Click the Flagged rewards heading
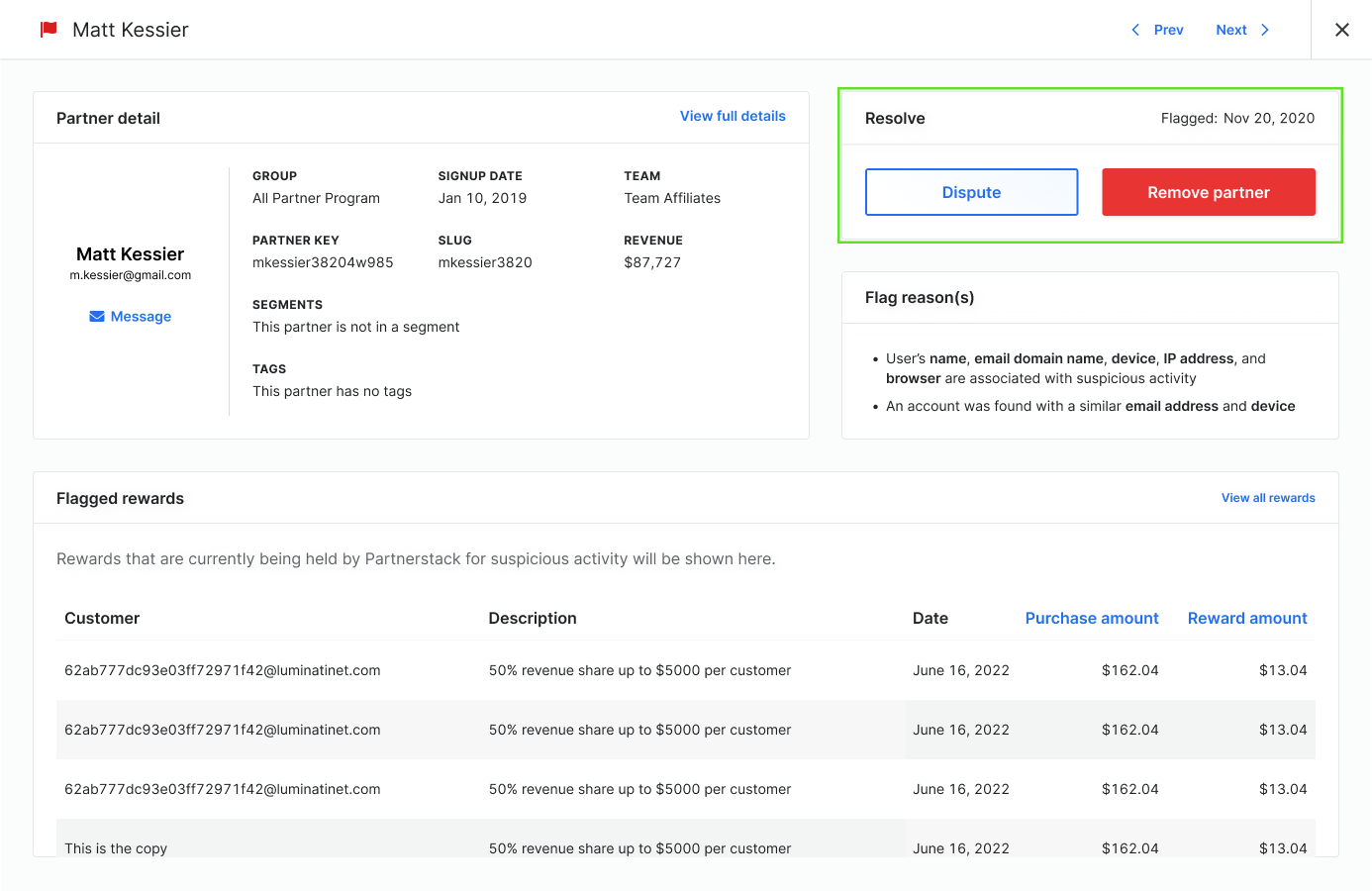 [x=120, y=498]
